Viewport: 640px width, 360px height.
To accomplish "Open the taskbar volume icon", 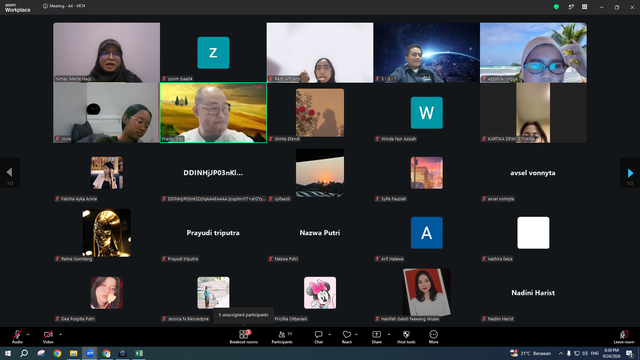I will click(x=585, y=353).
